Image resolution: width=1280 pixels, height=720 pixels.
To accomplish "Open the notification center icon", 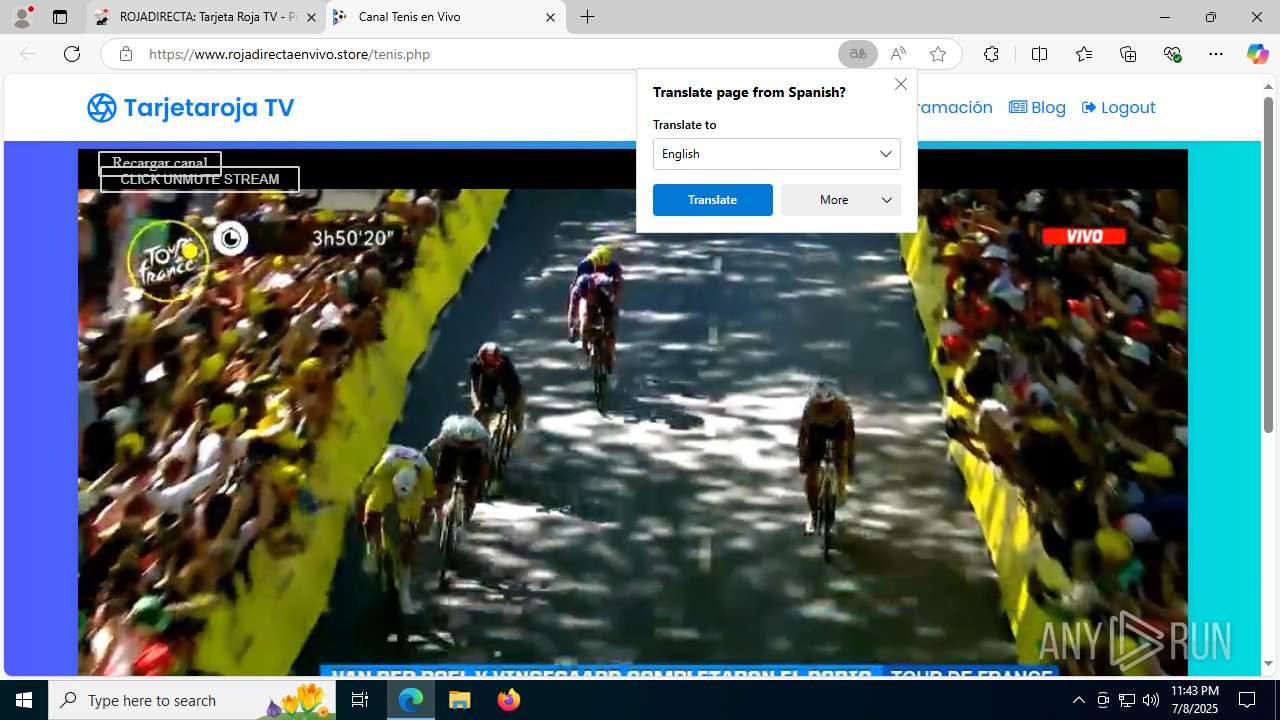I will [x=1247, y=700].
